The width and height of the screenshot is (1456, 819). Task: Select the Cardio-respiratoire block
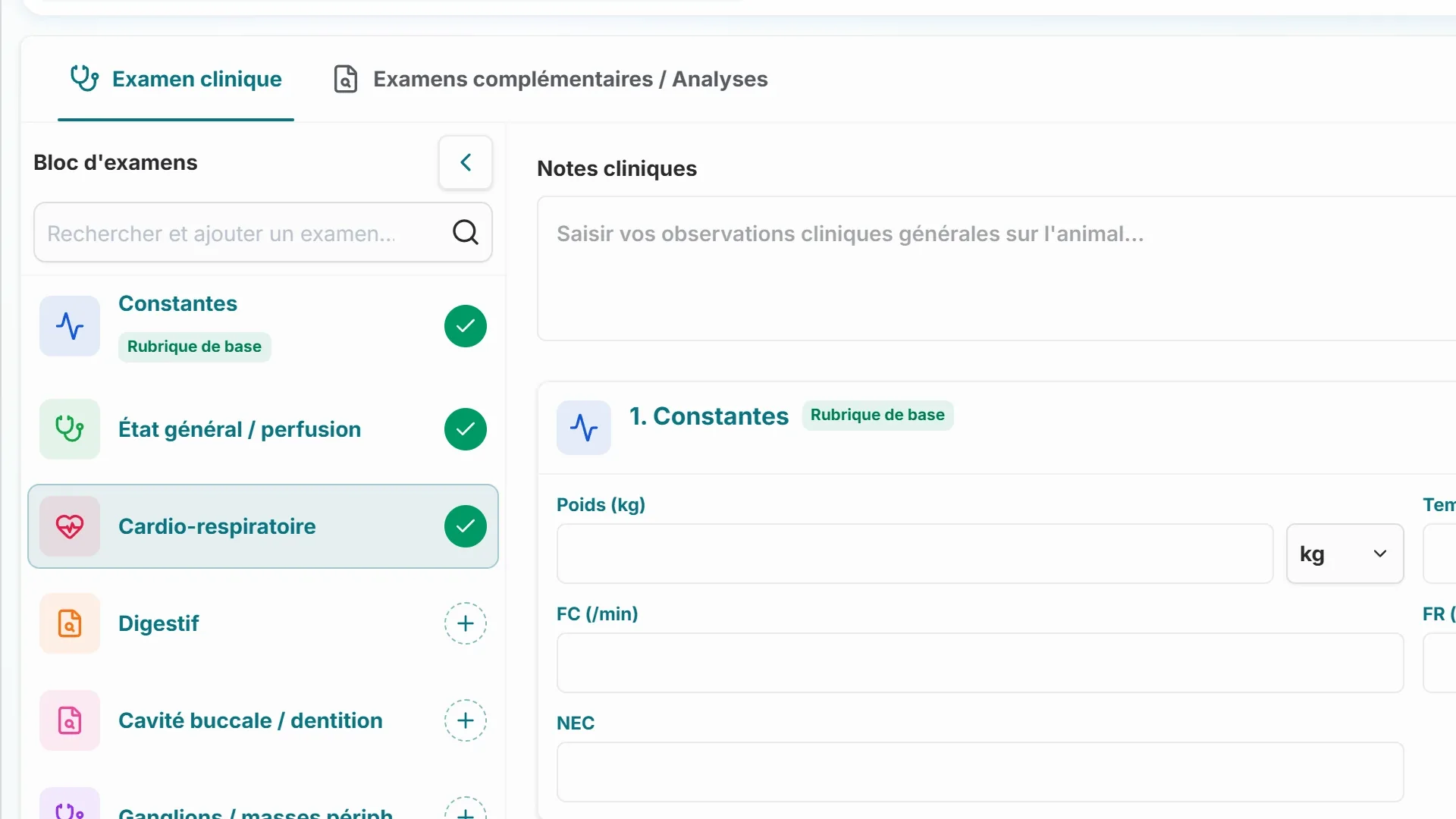pos(263,526)
